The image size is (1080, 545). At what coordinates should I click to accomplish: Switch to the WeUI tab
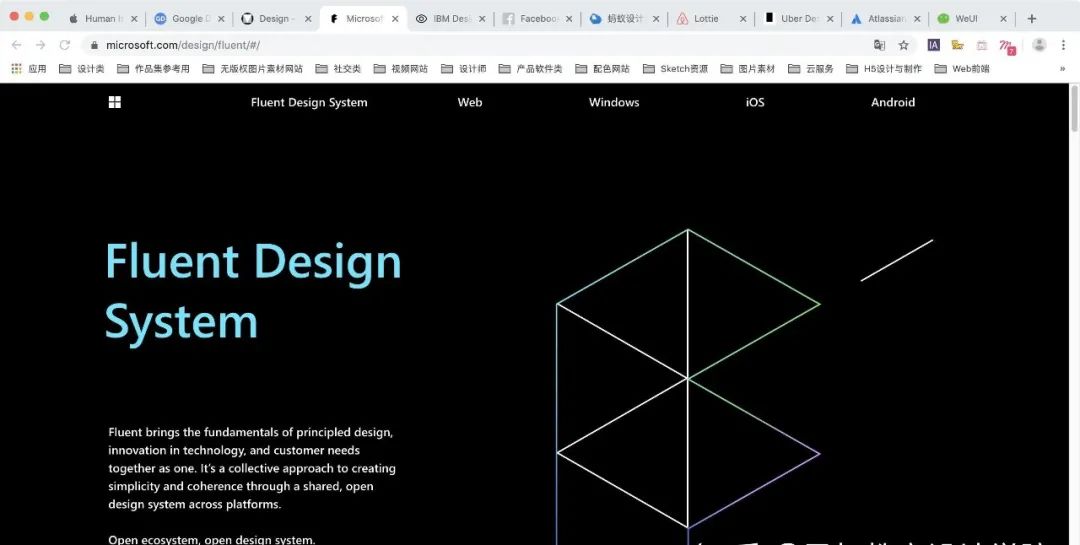click(972, 19)
